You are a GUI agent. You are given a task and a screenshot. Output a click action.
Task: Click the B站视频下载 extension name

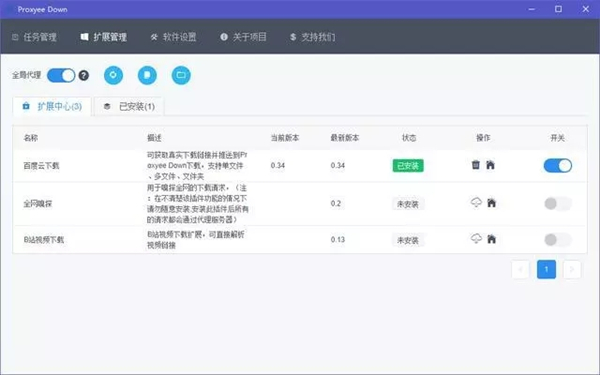pos(44,240)
